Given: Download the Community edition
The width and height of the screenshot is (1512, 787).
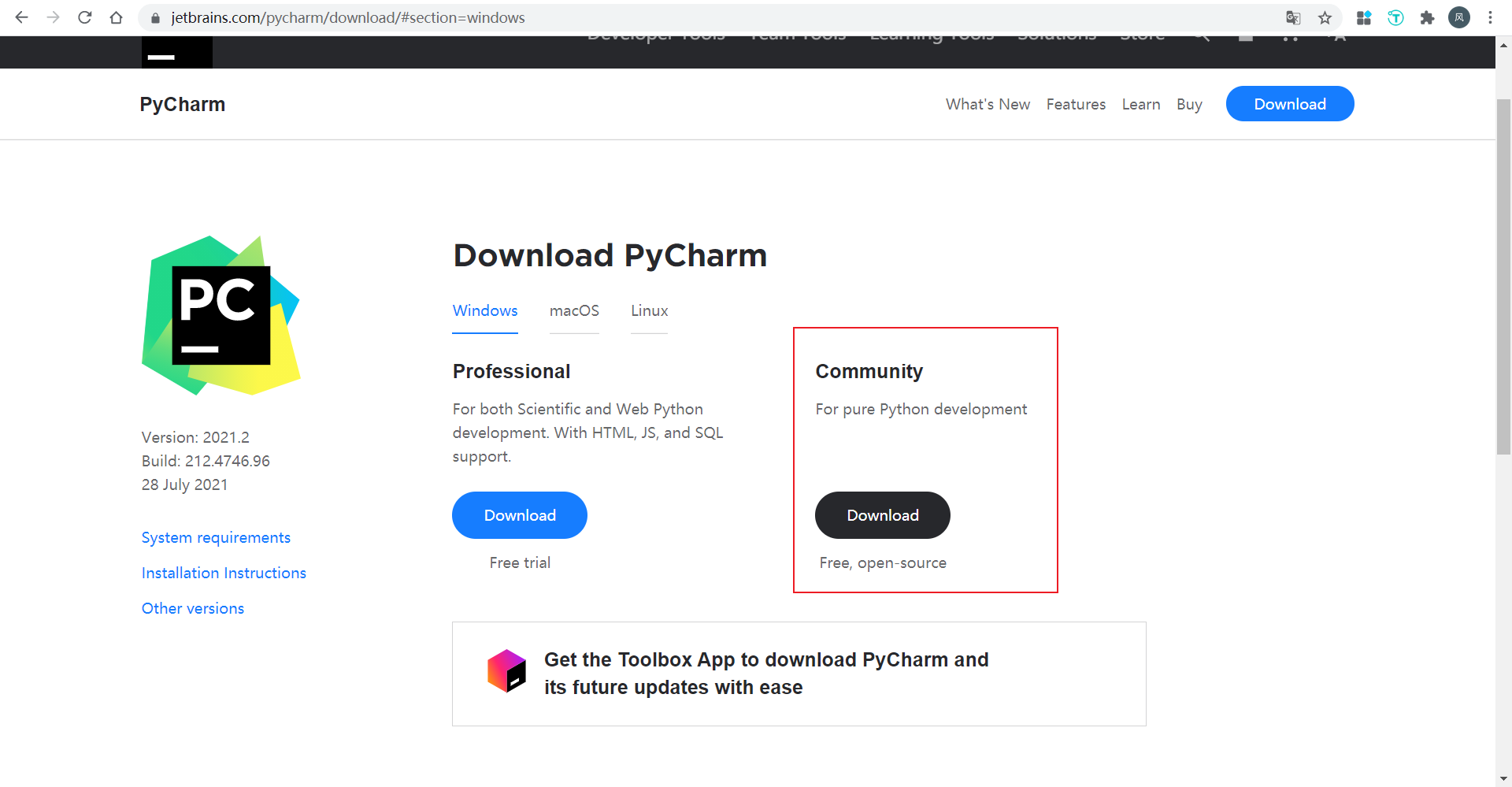Looking at the screenshot, I should (883, 515).
